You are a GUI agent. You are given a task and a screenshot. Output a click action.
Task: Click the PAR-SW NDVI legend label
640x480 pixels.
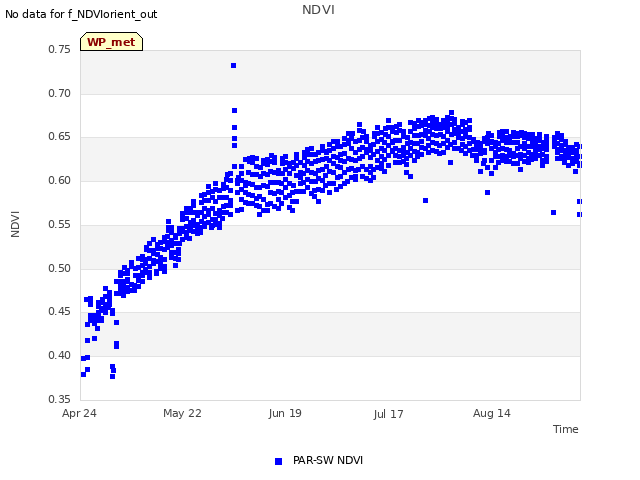pyautogui.click(x=328, y=460)
